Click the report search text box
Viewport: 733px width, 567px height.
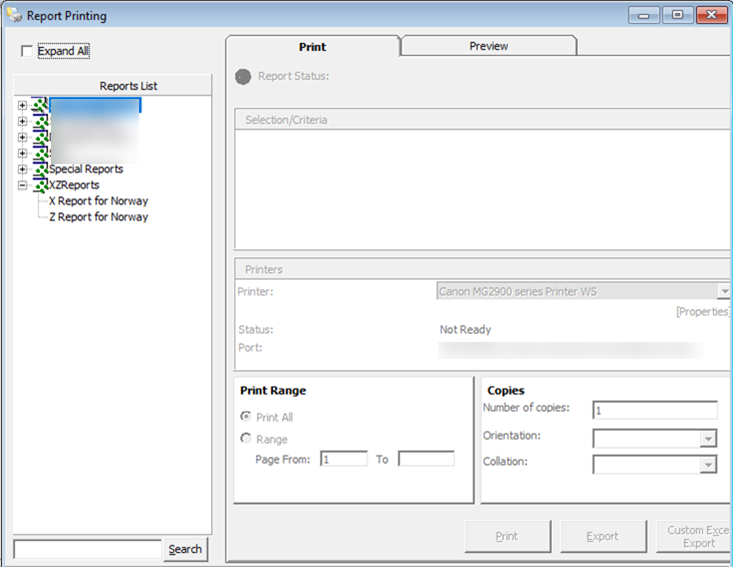[x=87, y=549]
